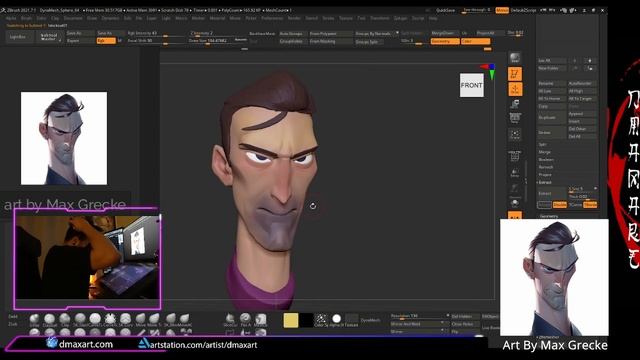Click the up arrow beside List All
This screenshot has height=360, width=640.
[x=575, y=60]
